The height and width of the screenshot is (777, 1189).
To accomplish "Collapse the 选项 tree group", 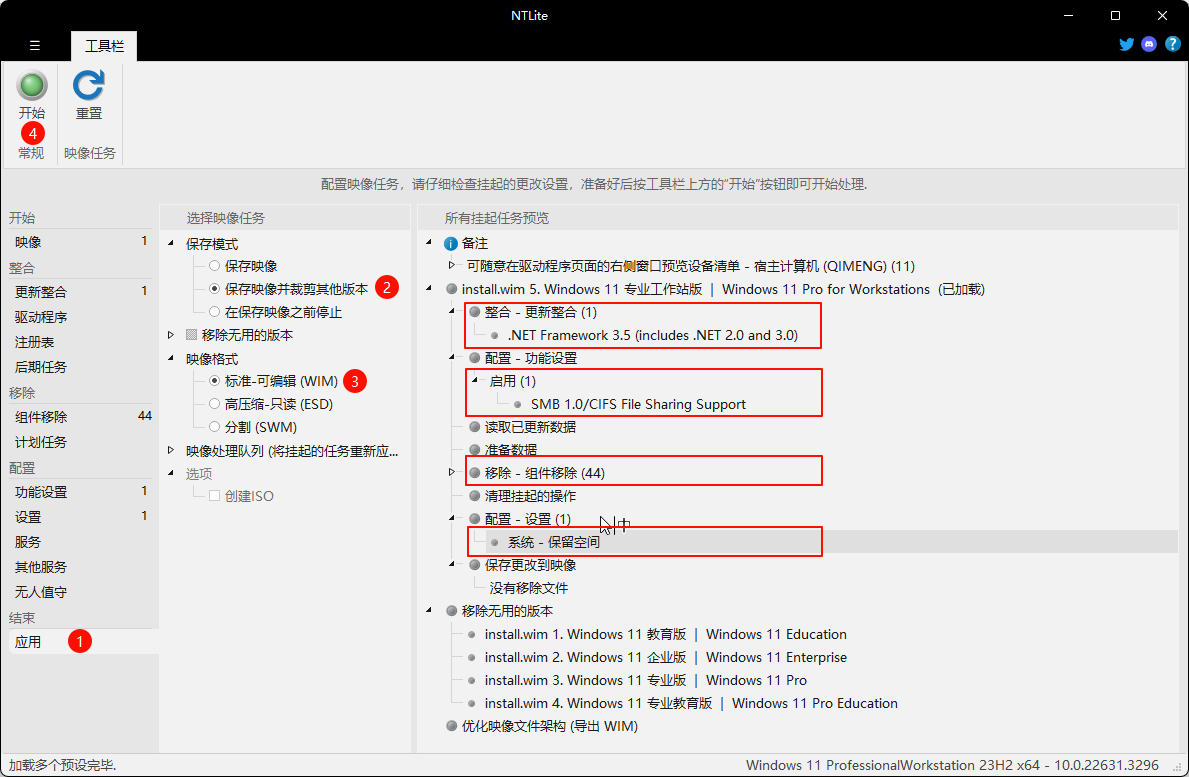I will click(171, 473).
